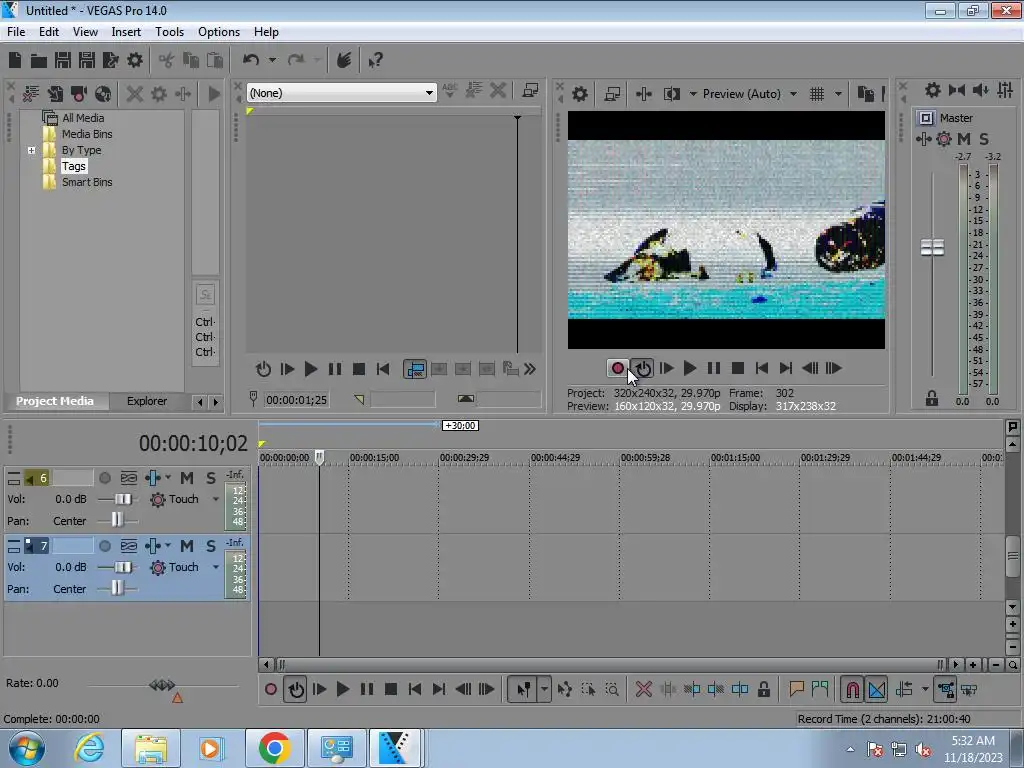1024x768 pixels.
Task: Mute audio track 6 with its M button
Action: click(187, 478)
